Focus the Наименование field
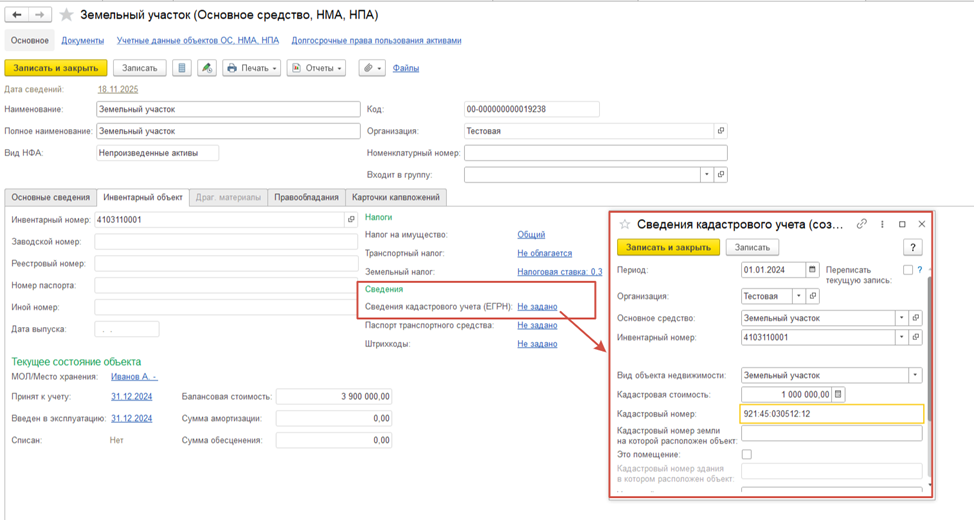This screenshot has width=974, height=520. [228, 109]
